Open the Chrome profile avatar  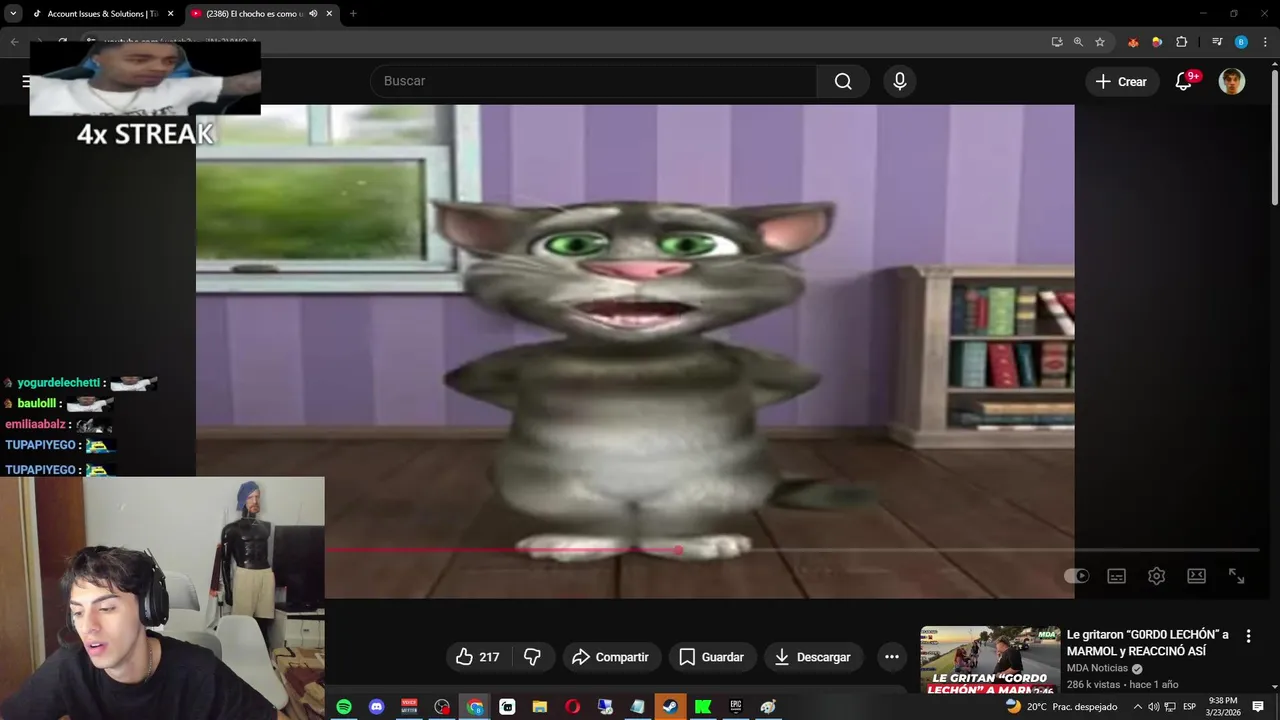(x=1241, y=42)
